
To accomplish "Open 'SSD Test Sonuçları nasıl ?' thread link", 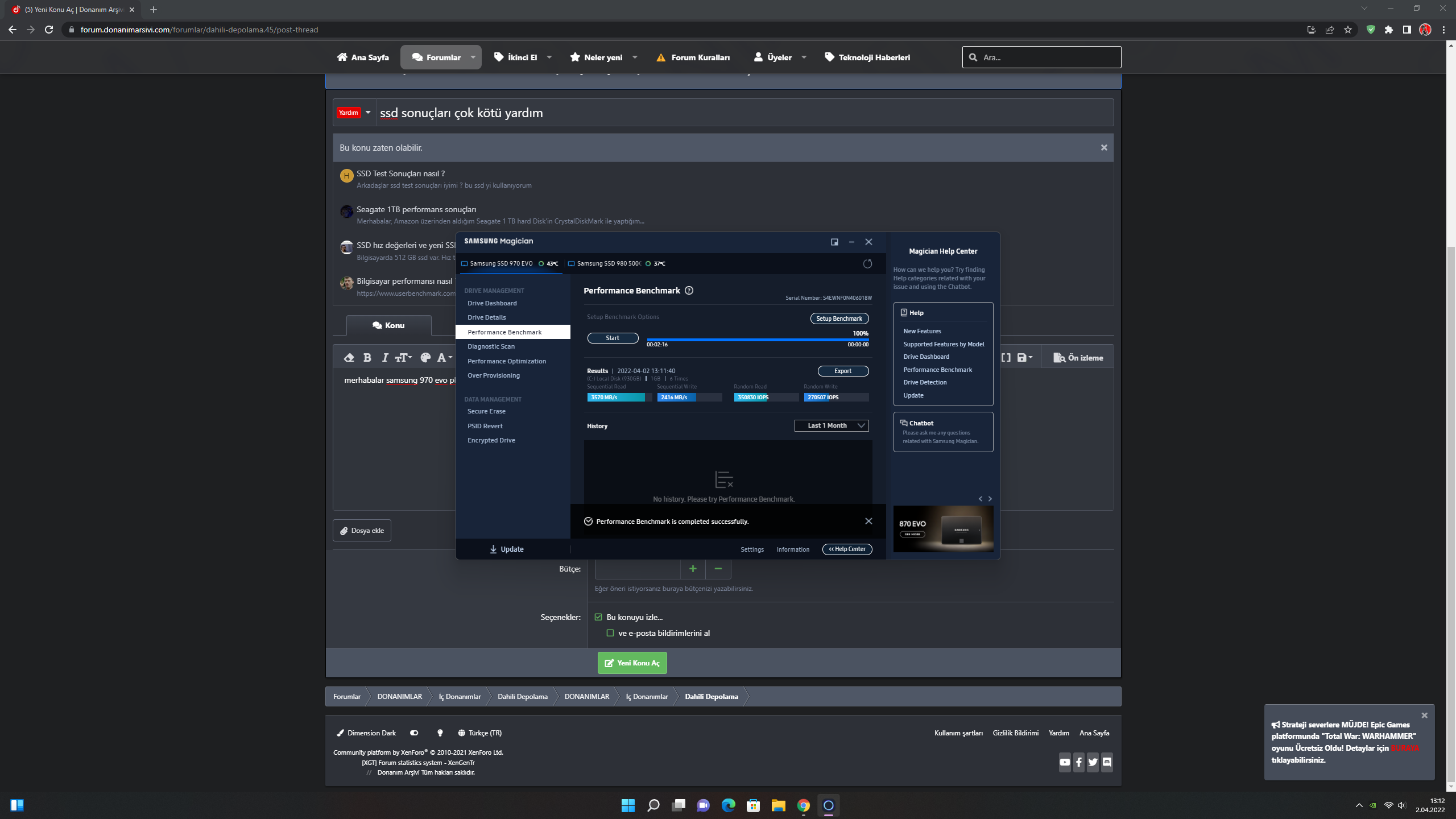I will point(400,173).
